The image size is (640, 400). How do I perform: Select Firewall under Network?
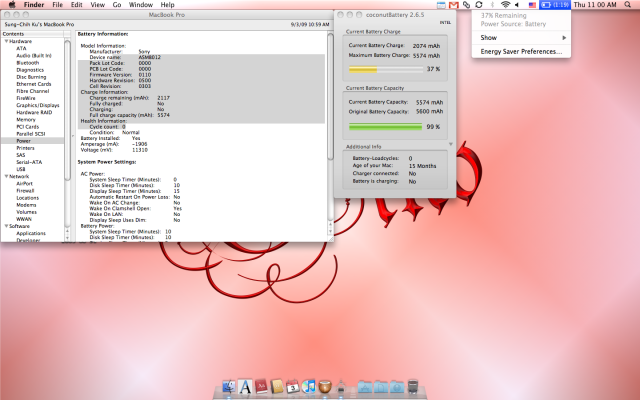pyautogui.click(x=25, y=191)
